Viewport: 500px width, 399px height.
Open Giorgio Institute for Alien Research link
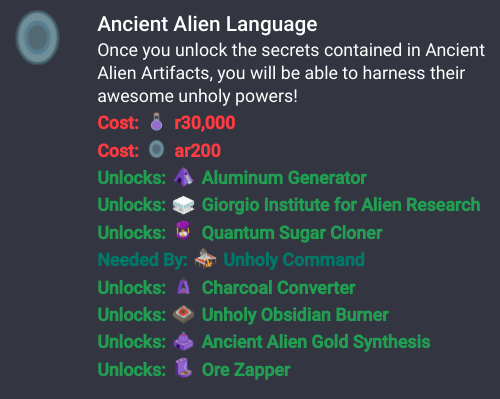point(341,205)
